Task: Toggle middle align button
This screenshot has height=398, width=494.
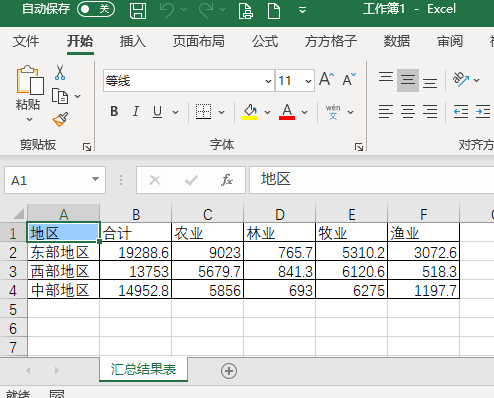Action: coord(408,80)
